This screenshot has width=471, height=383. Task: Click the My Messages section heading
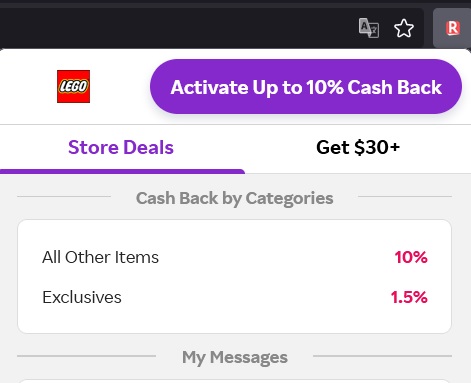pos(235,358)
